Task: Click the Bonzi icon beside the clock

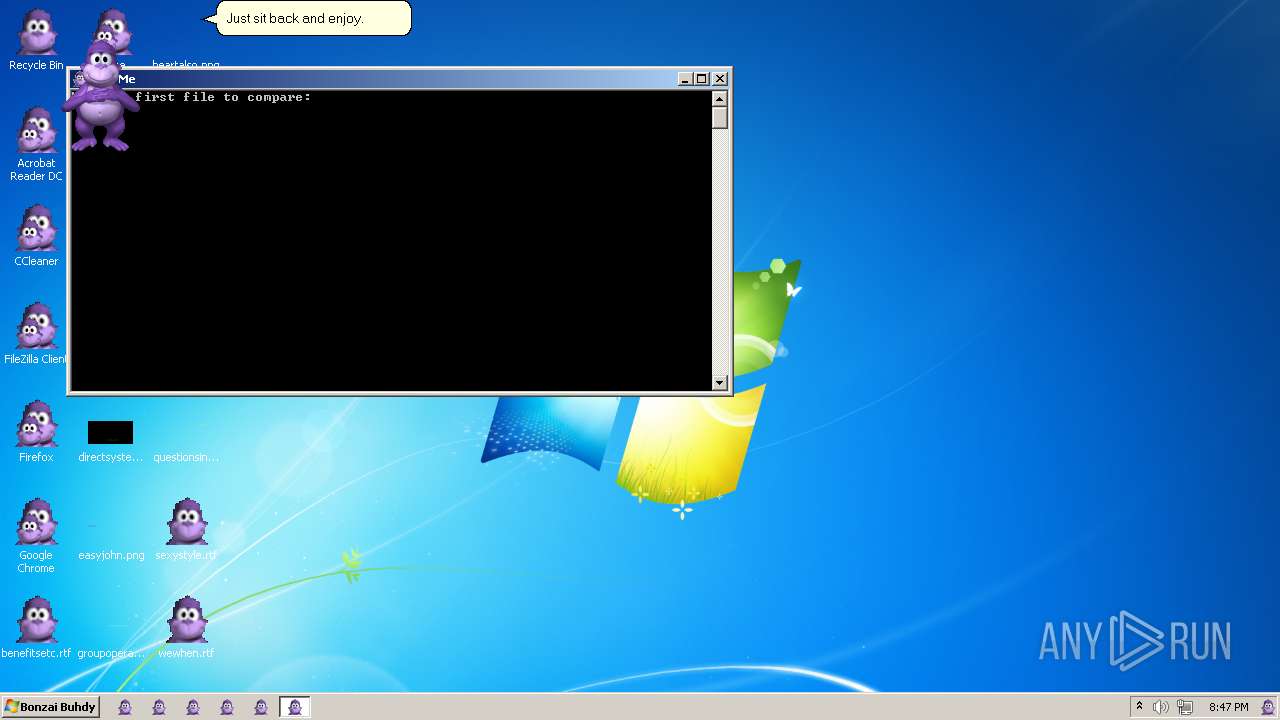Action: click(x=1268, y=707)
